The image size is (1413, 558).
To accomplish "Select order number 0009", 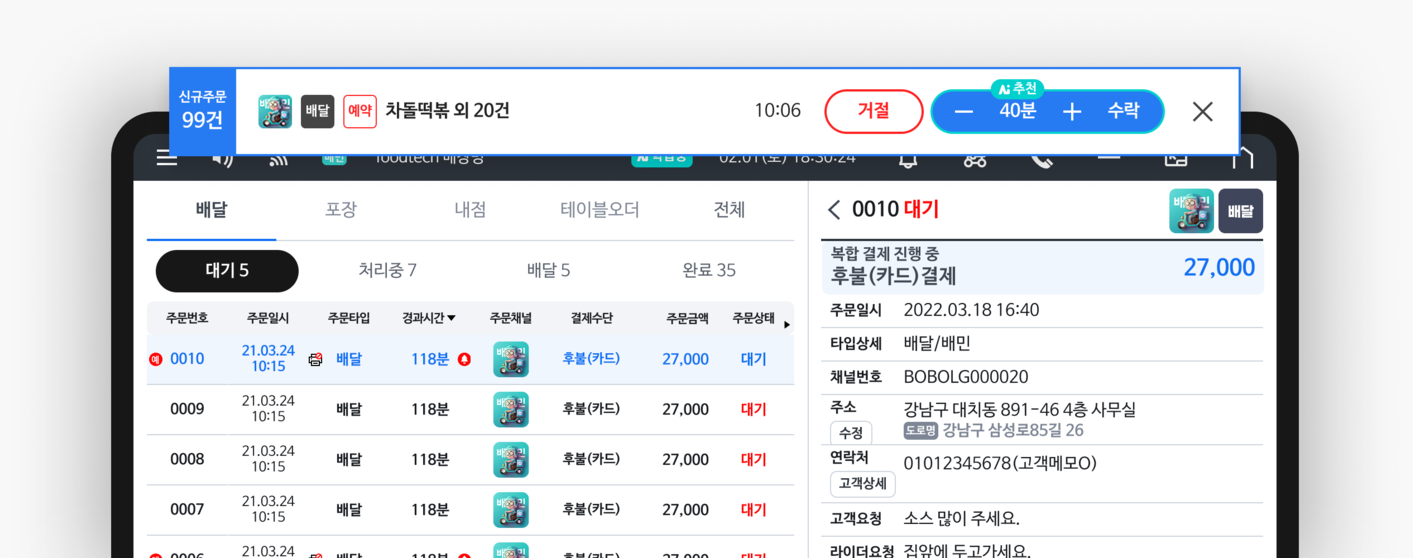I will pyautogui.click(x=187, y=409).
